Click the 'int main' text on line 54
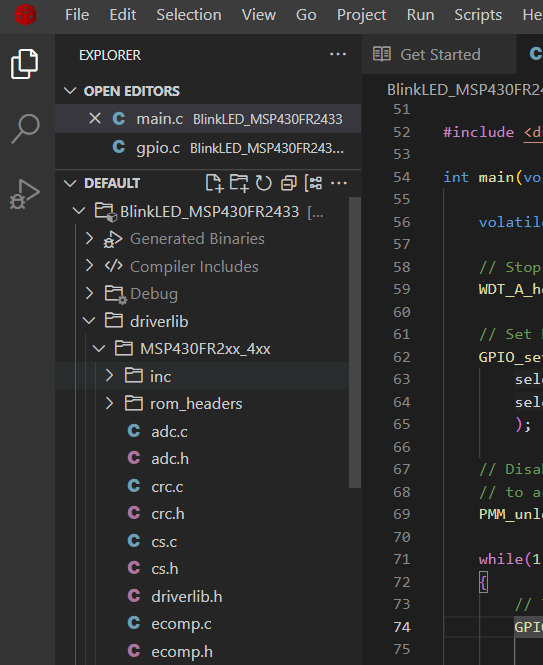Viewport: 543px width, 665px height. 479,177
